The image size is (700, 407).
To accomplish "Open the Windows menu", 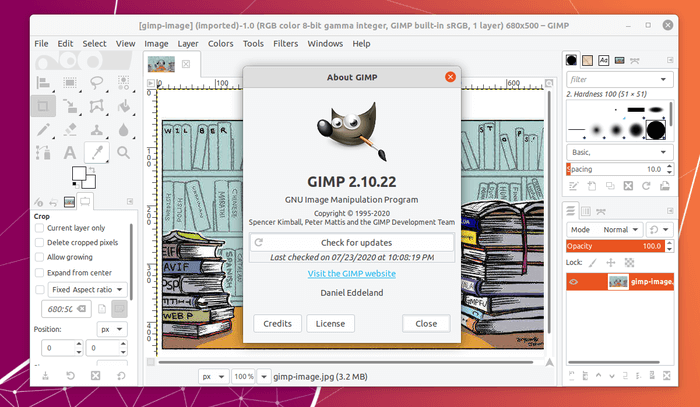I will point(325,44).
